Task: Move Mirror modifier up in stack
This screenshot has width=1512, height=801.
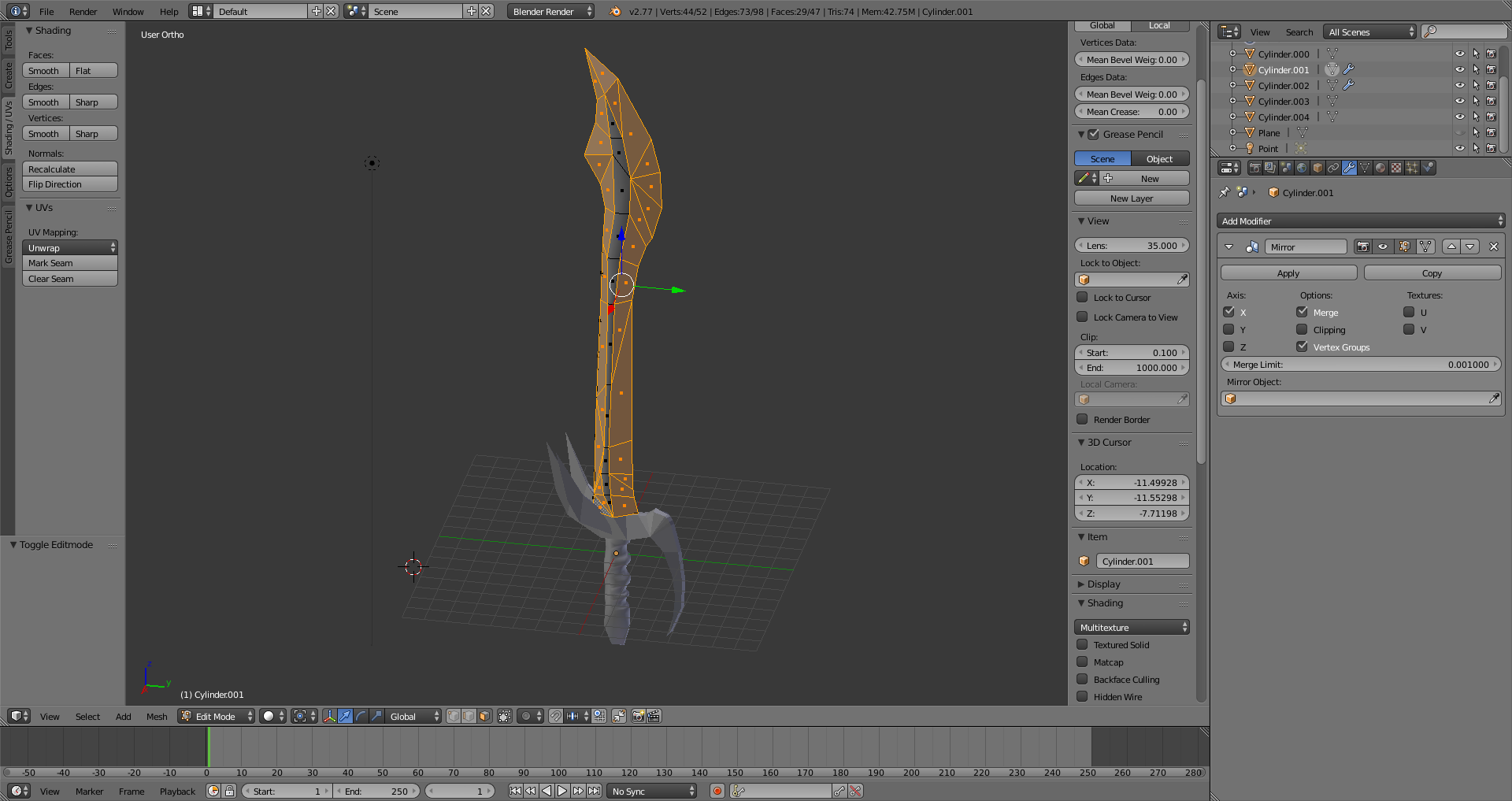Action: [1451, 247]
